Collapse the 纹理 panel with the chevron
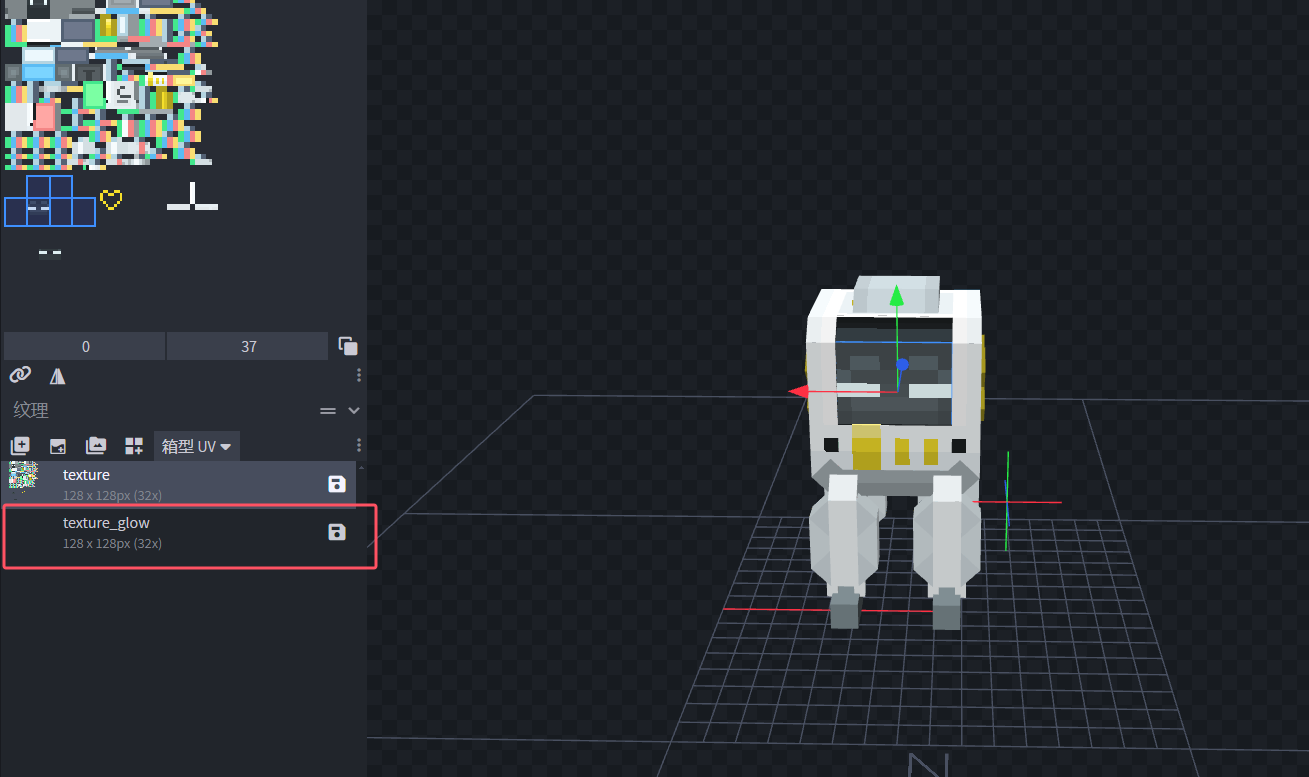 353,410
